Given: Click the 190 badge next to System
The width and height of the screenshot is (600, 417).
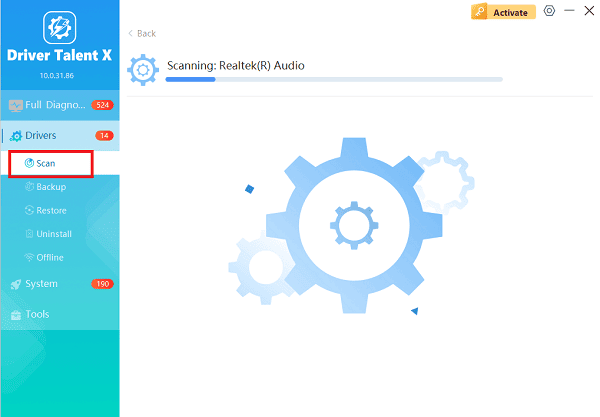Looking at the screenshot, I should coord(102,284).
